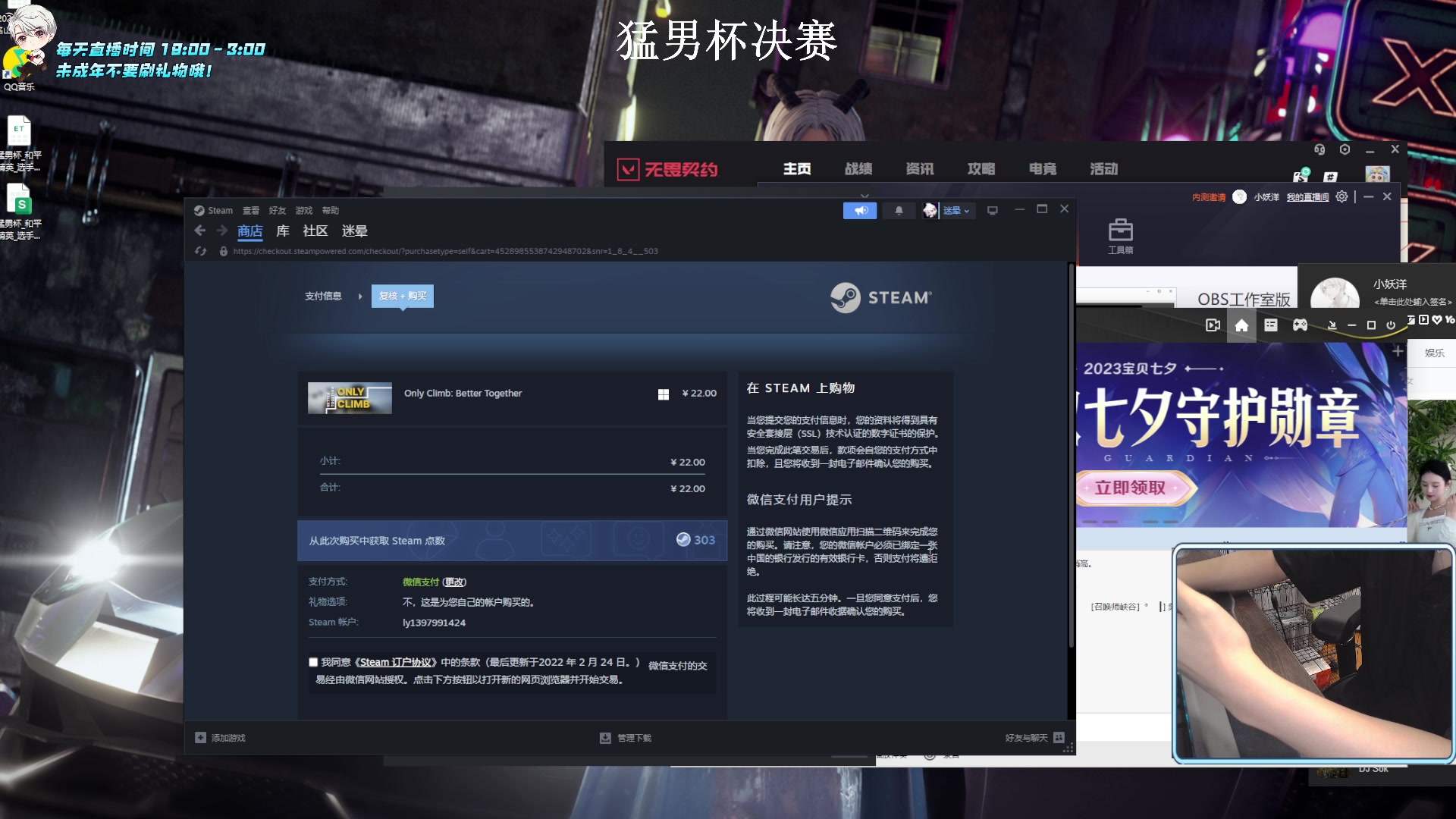Select the home icon in dark toolbar
The height and width of the screenshot is (819, 1456).
pyautogui.click(x=1241, y=325)
